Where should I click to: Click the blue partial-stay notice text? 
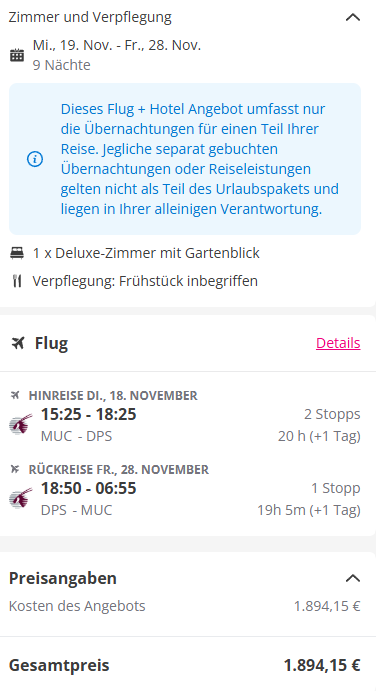200,159
